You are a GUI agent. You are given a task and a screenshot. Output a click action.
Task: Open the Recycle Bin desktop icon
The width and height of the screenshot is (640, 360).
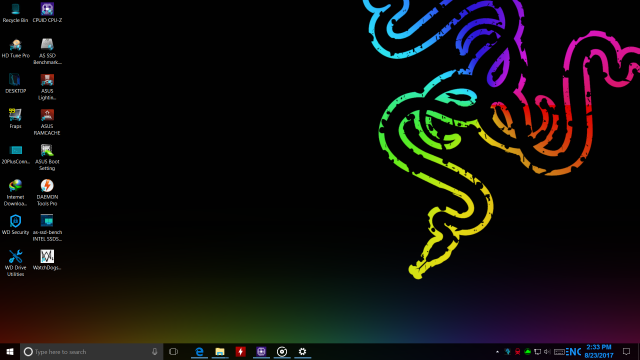tap(16, 13)
